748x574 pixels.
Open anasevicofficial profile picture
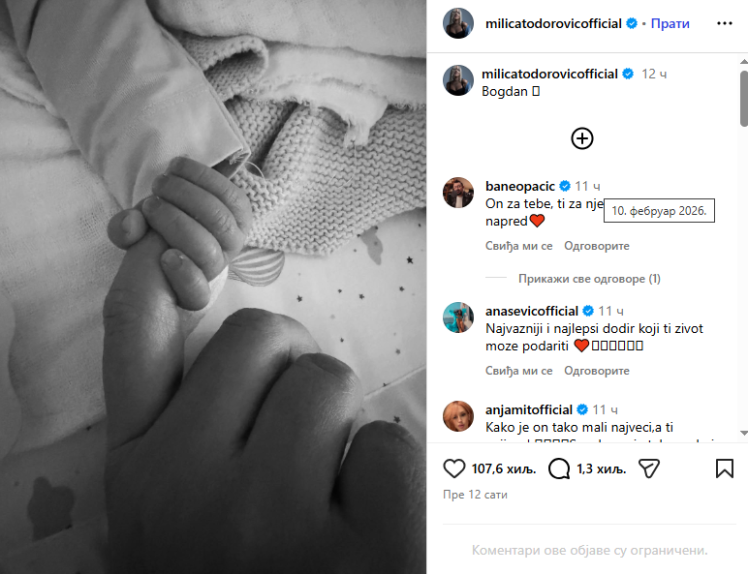[x=458, y=317]
